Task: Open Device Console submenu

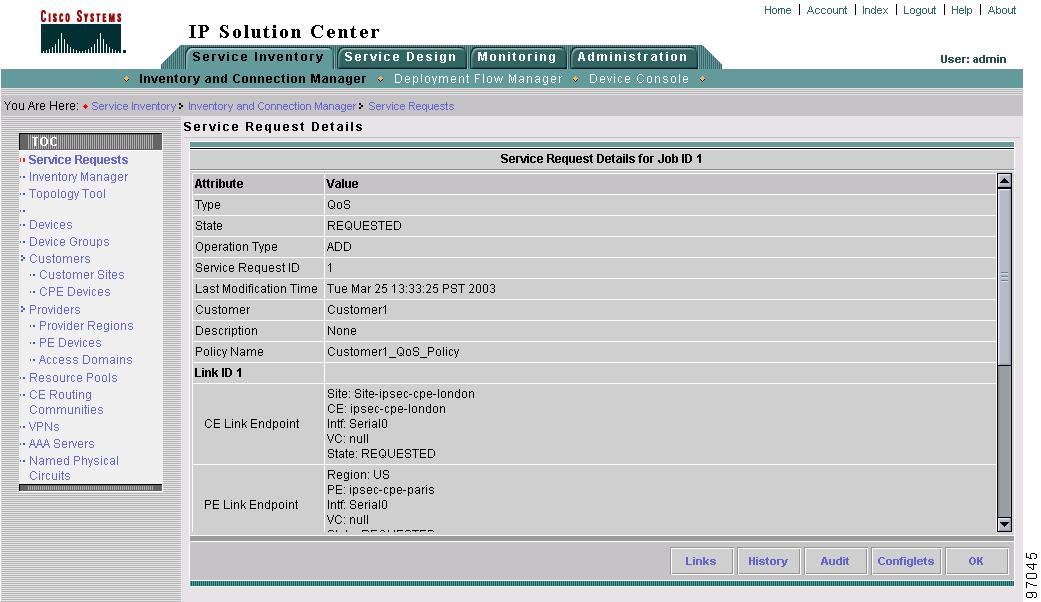Action: [x=639, y=79]
